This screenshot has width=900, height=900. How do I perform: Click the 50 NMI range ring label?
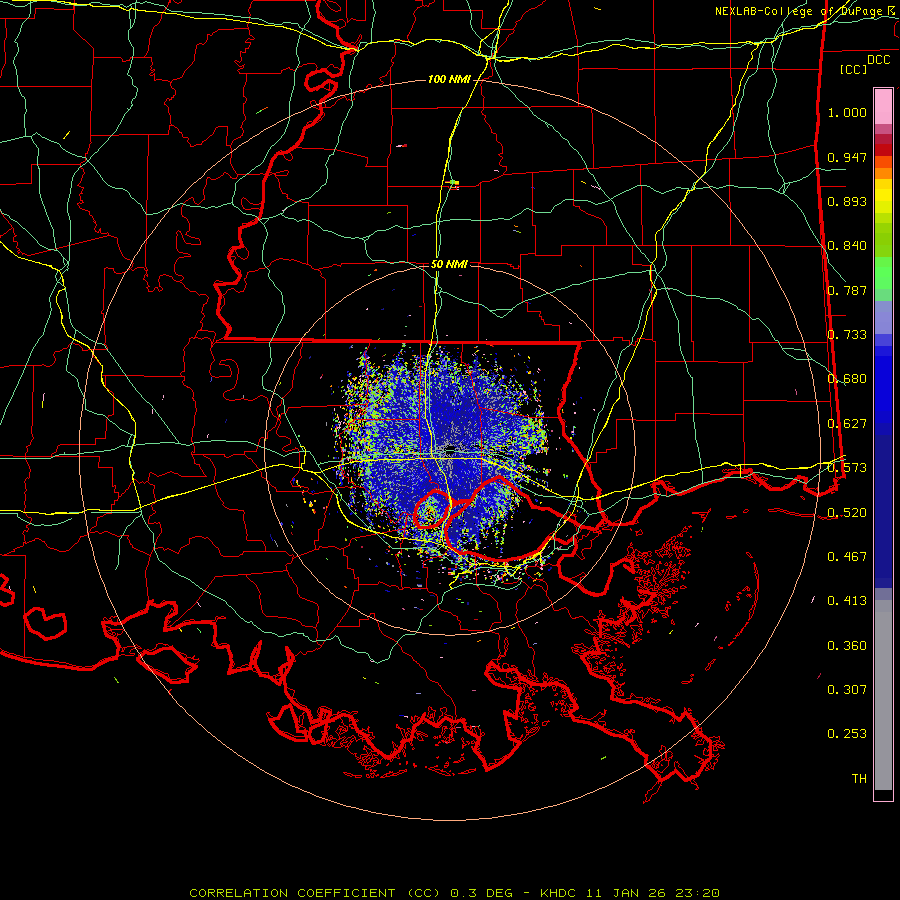tap(449, 264)
